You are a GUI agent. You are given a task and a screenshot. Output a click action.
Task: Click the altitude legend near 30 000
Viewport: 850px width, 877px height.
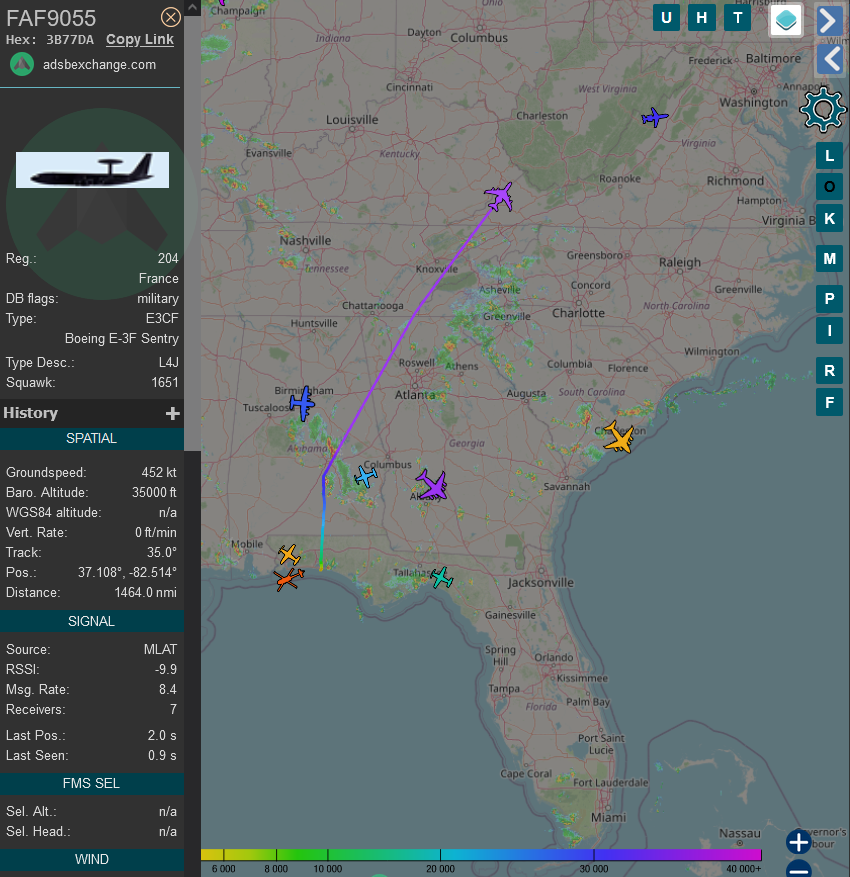594,855
